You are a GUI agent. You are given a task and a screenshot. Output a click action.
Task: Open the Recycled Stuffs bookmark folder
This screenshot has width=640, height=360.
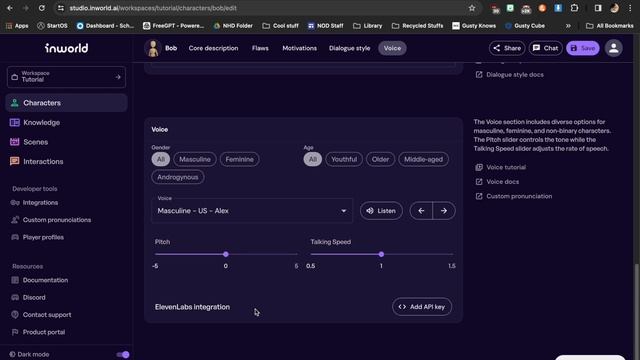[x=418, y=26]
